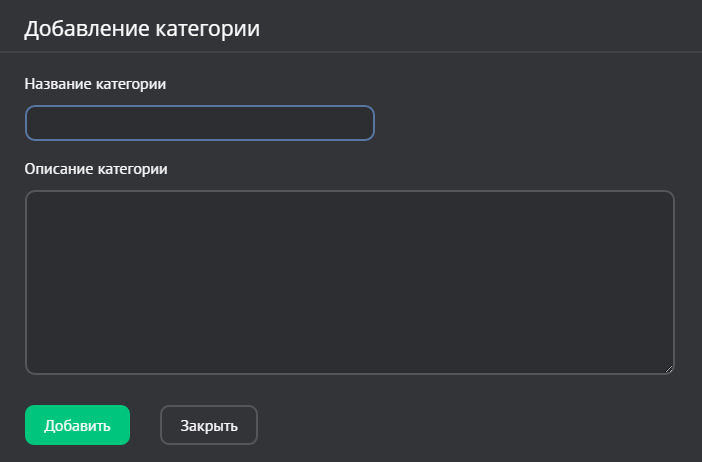Place cursor in the category description box
702x462 pixels.
click(349, 283)
